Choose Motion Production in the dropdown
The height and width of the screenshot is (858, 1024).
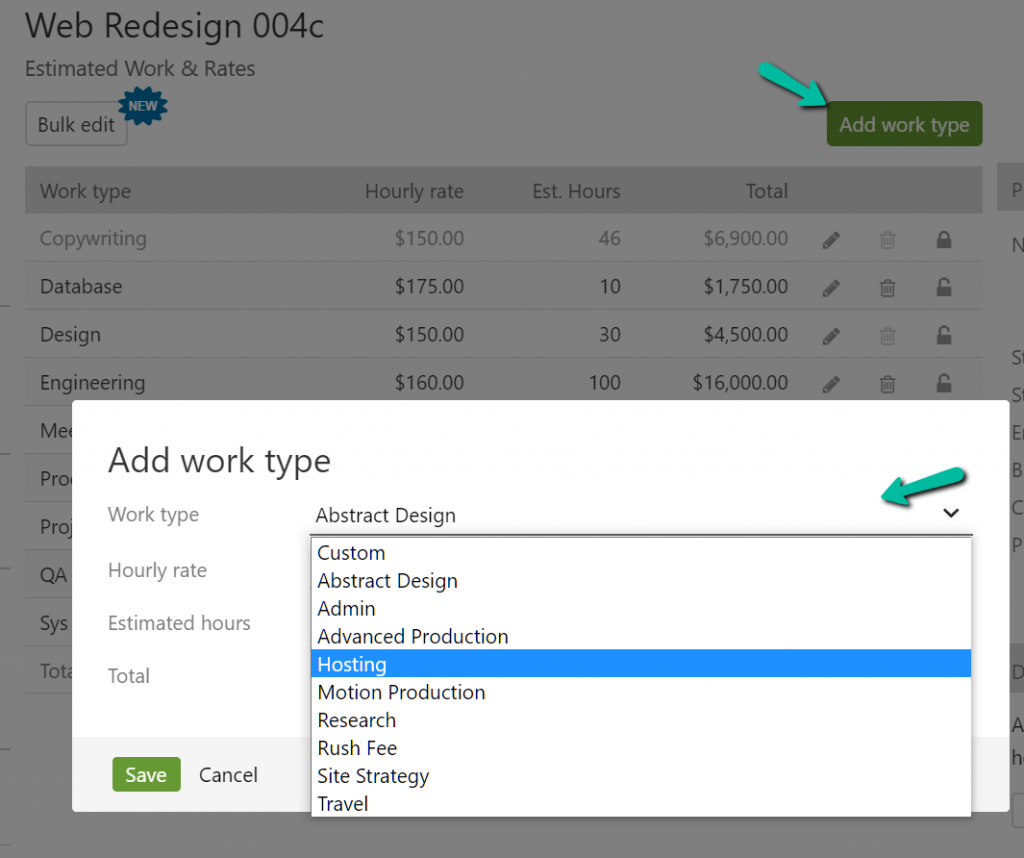pos(401,692)
